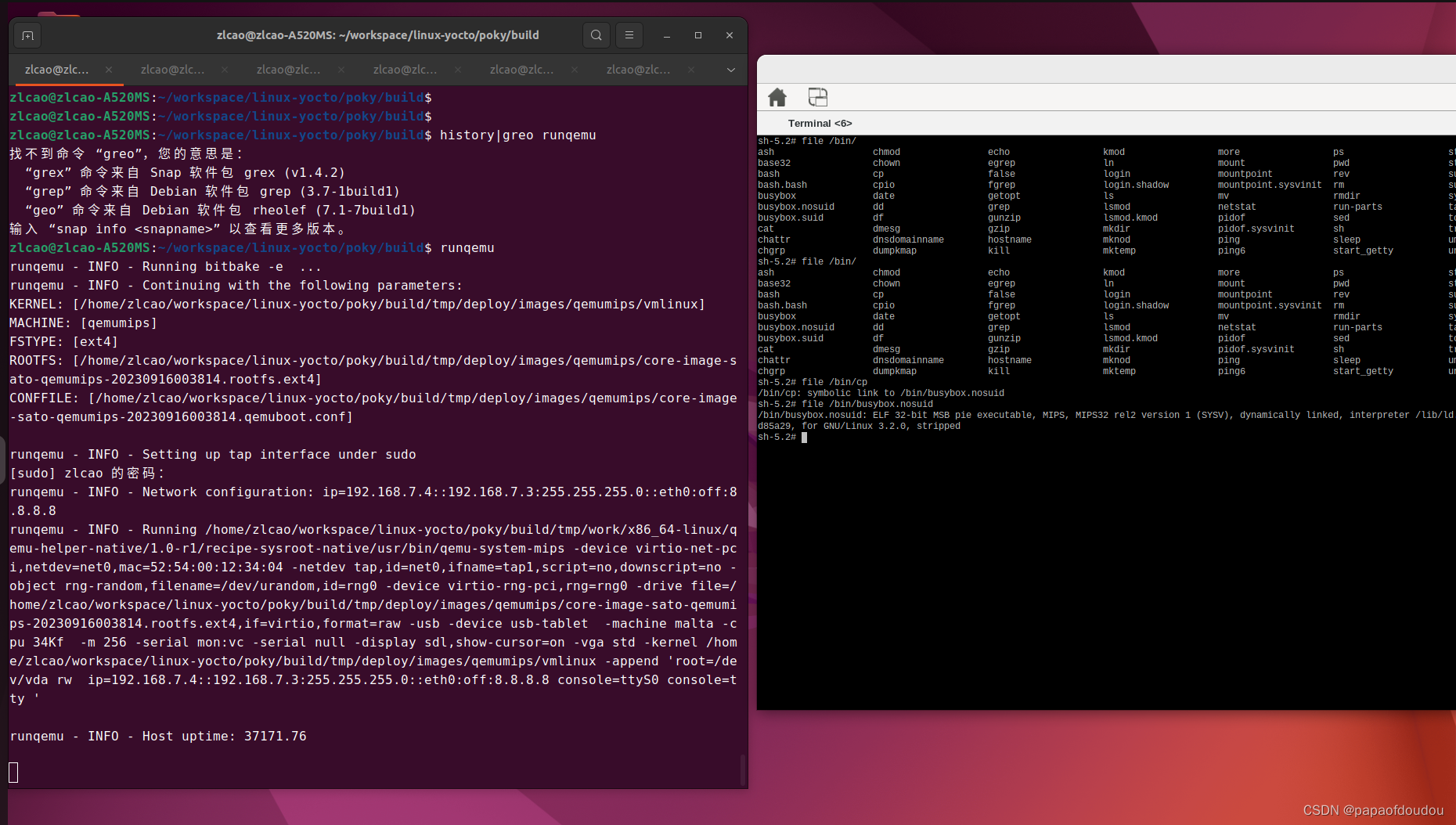The width and height of the screenshot is (1456, 825).
Task: Select the Terminal <6> taskbar entry in Sato
Action: 820,123
